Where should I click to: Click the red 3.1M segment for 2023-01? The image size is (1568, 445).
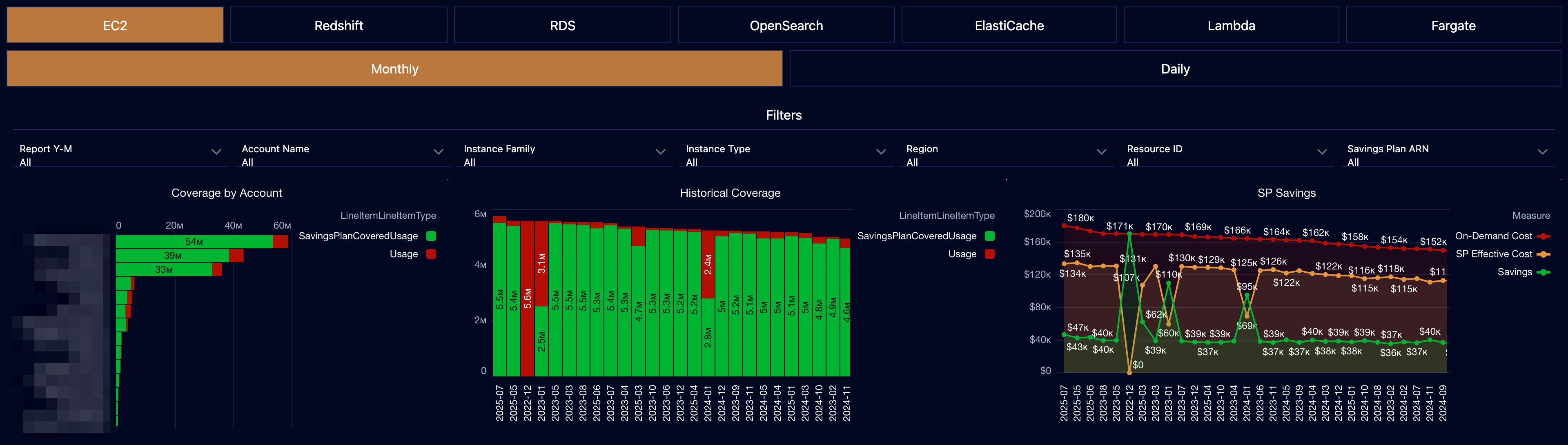541,264
